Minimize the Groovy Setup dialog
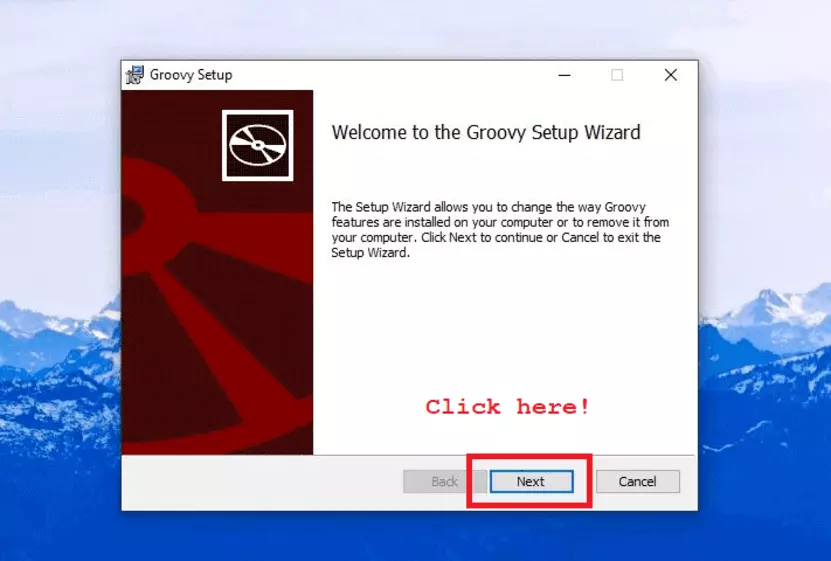831x561 pixels. pyautogui.click(x=562, y=75)
